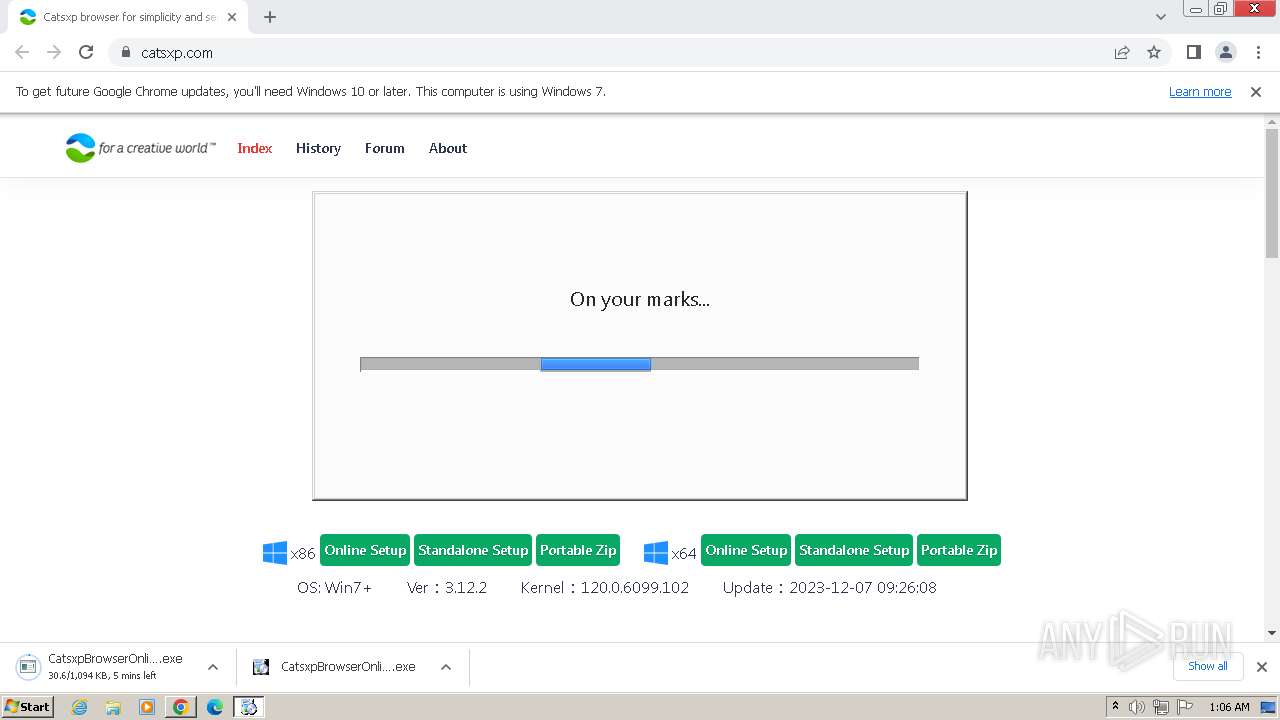Open the Chrome profile avatar
This screenshot has height=720, width=1280.
pos(1226,52)
